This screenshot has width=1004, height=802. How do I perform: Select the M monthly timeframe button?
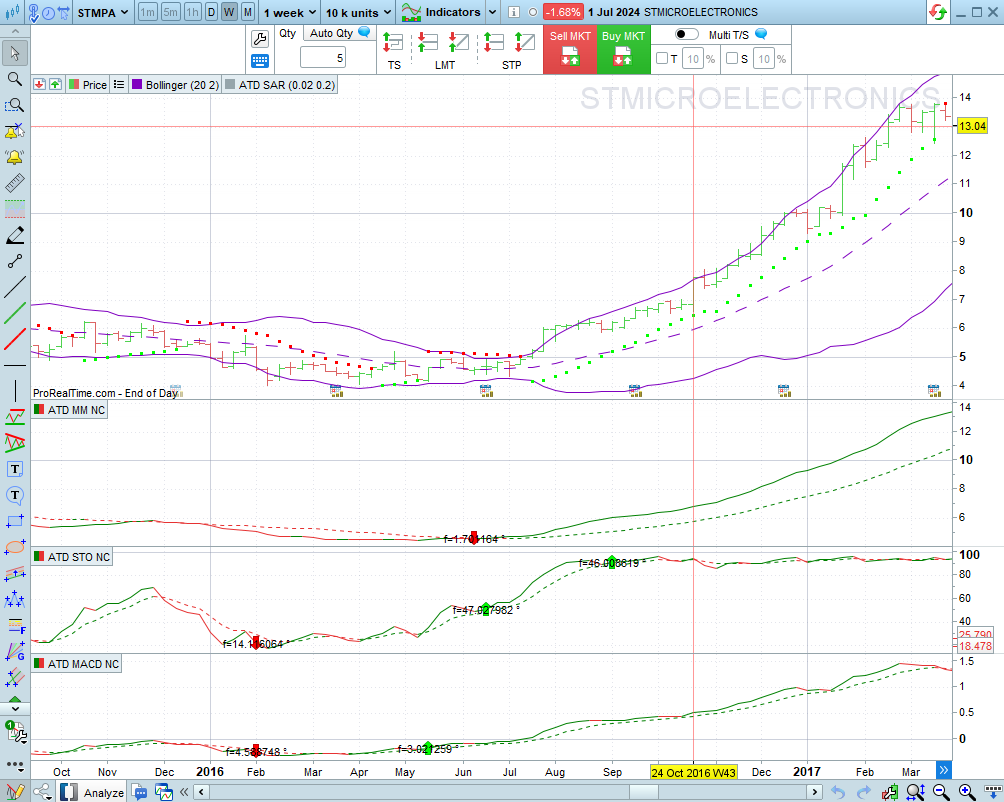coord(248,12)
